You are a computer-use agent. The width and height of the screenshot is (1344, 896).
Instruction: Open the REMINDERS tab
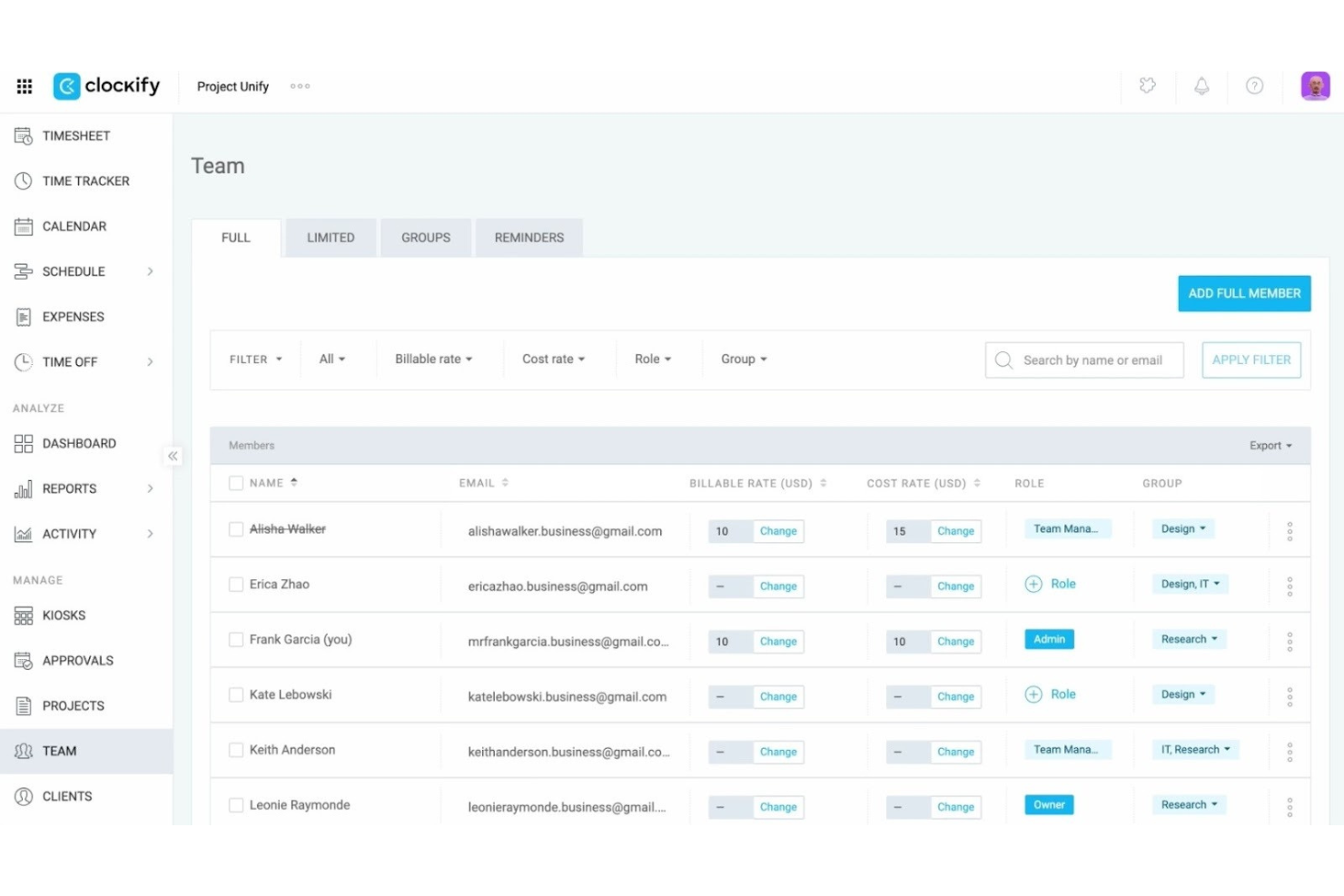(529, 237)
